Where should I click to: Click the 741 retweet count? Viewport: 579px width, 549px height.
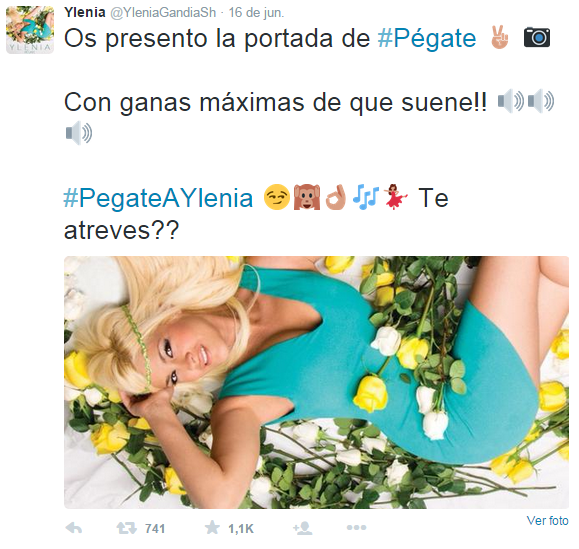(x=155, y=529)
